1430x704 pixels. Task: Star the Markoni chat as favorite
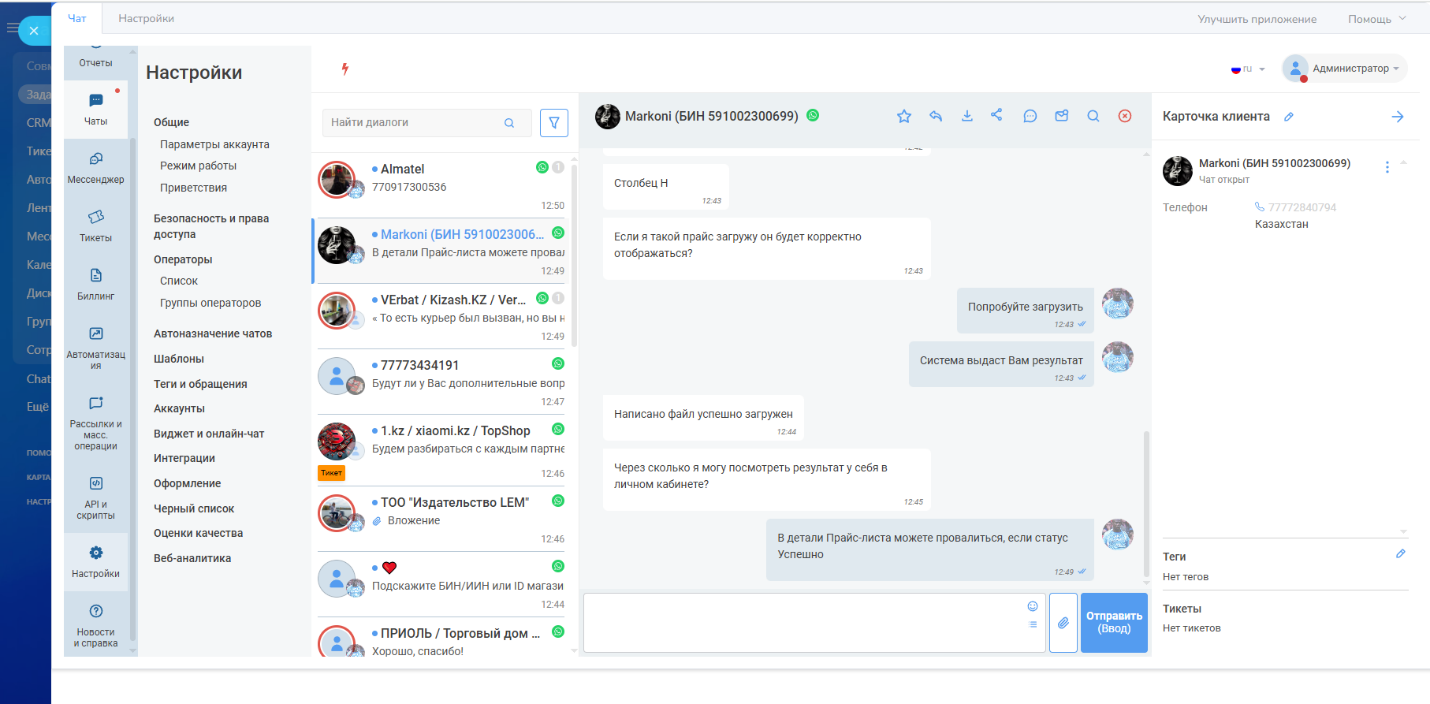pyautogui.click(x=904, y=116)
